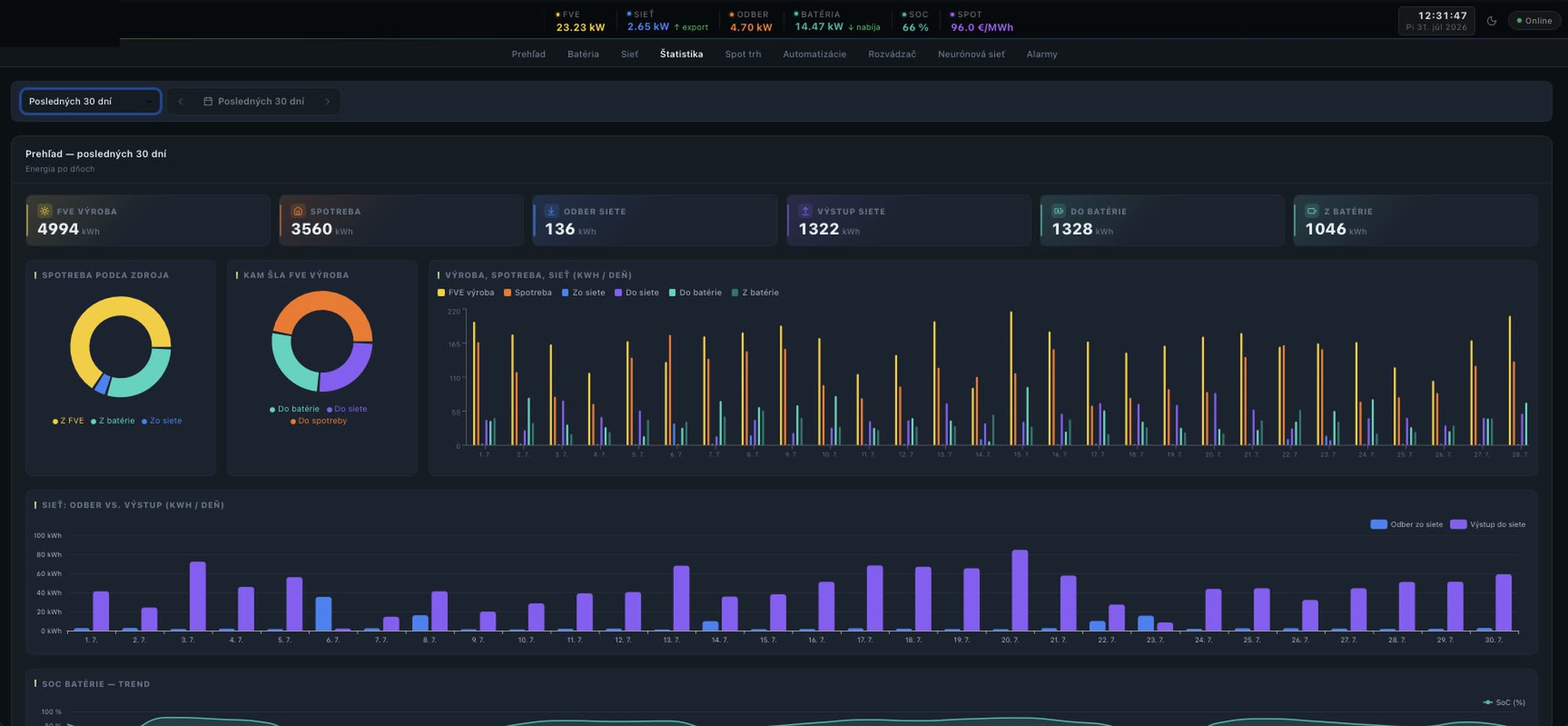Click BATÉRIA 14.47 kW header indicator
The image size is (1568, 726).
[x=837, y=21]
